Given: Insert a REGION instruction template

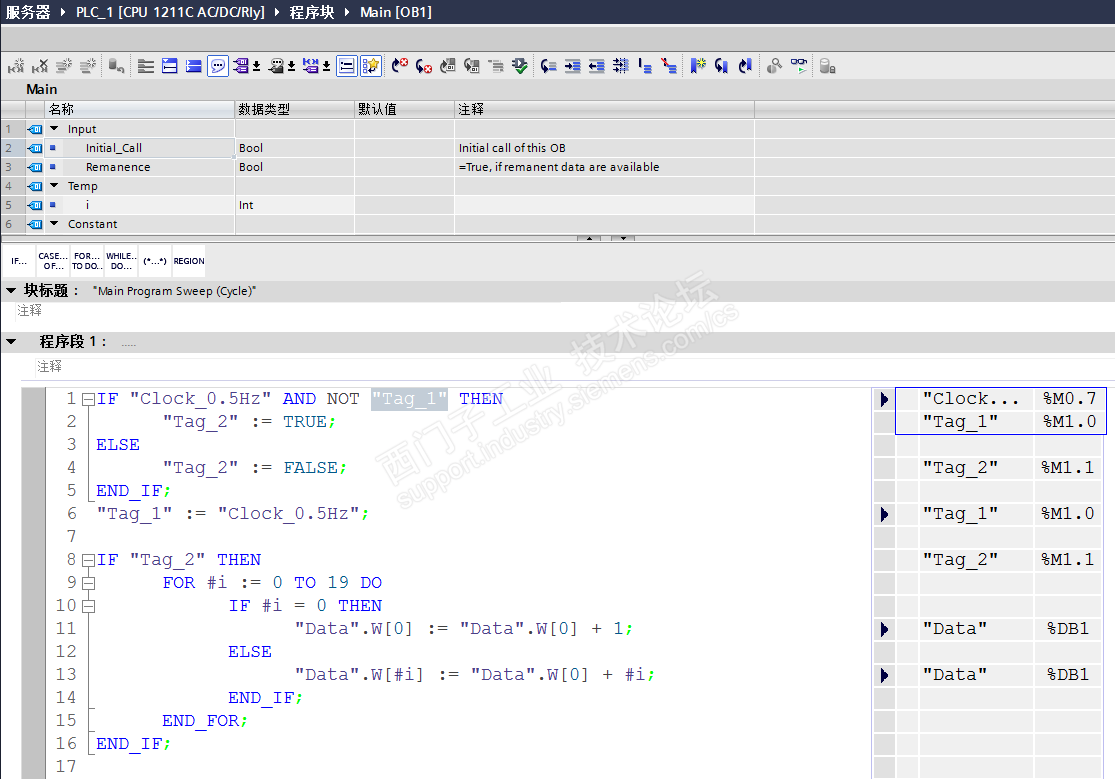Looking at the screenshot, I should coord(189,261).
